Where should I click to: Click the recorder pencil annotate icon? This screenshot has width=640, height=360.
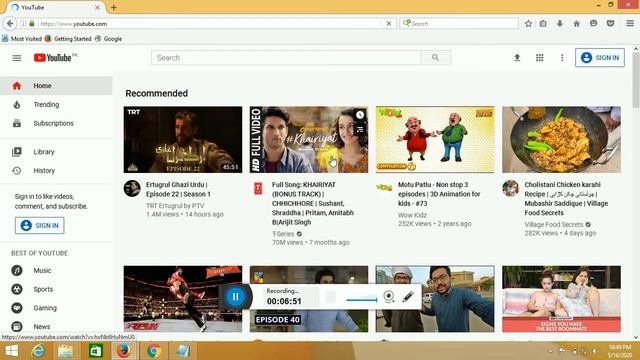408,297
